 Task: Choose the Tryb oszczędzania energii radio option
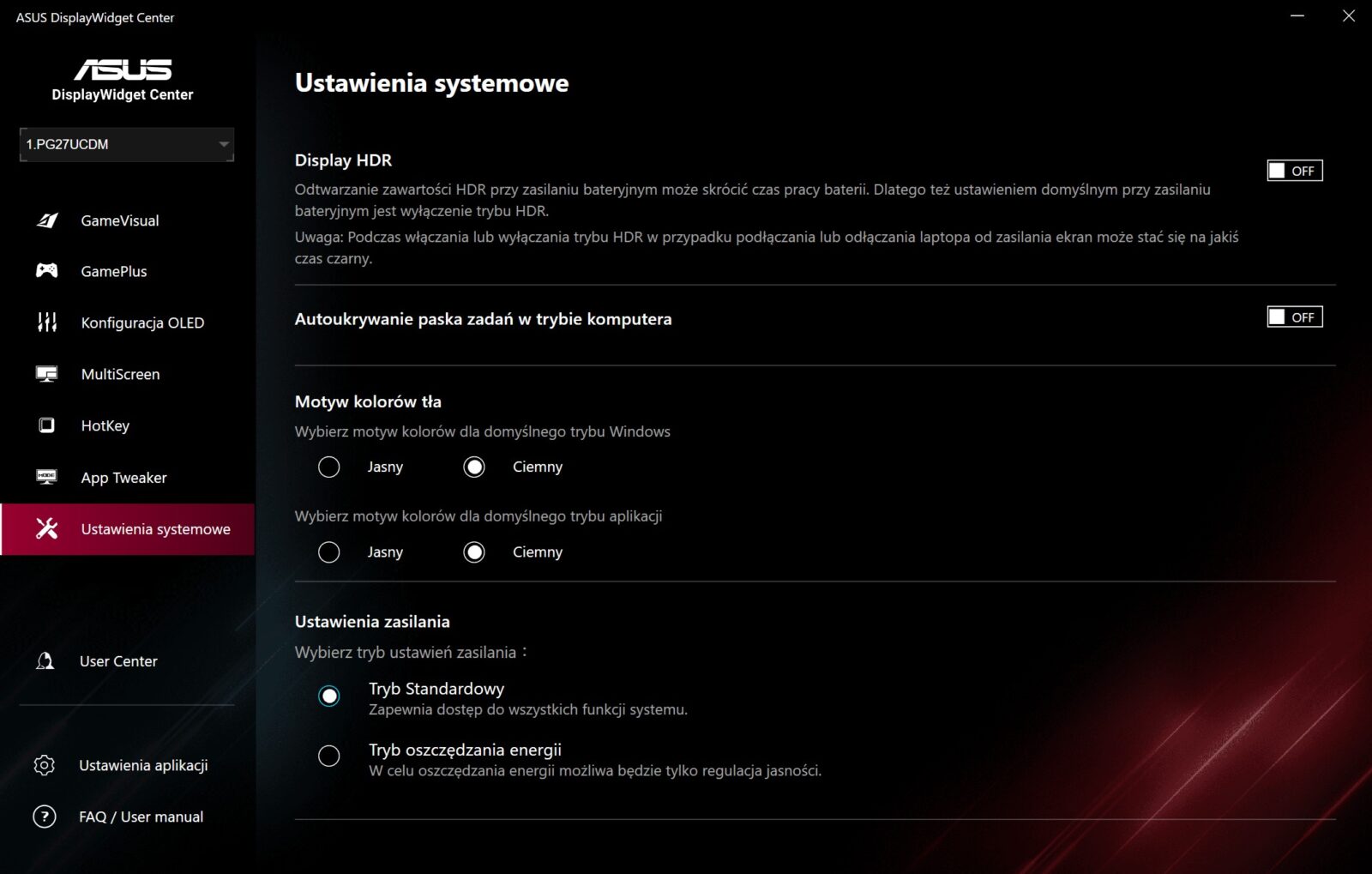point(329,756)
